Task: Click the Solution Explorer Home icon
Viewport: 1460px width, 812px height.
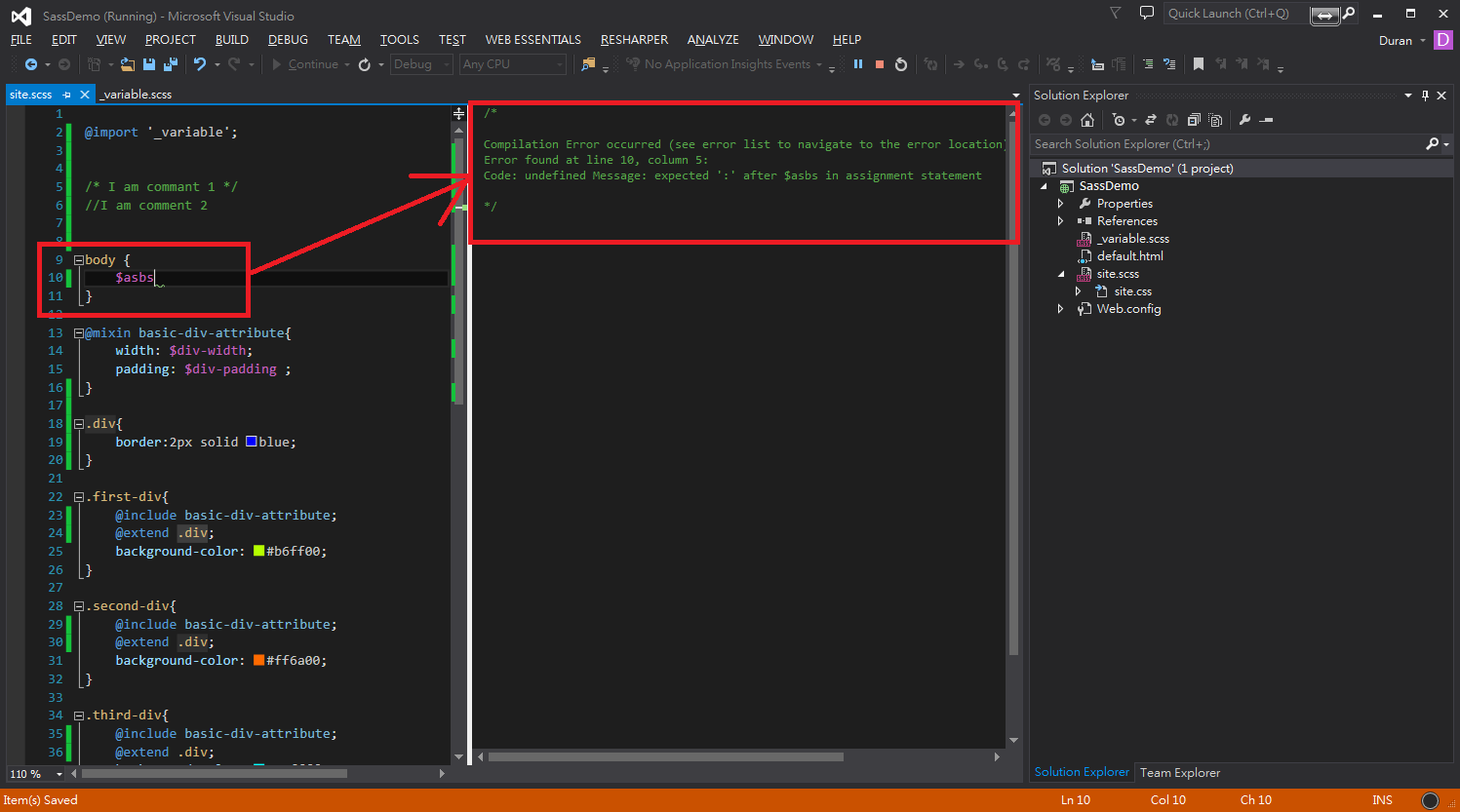Action: tap(1087, 120)
